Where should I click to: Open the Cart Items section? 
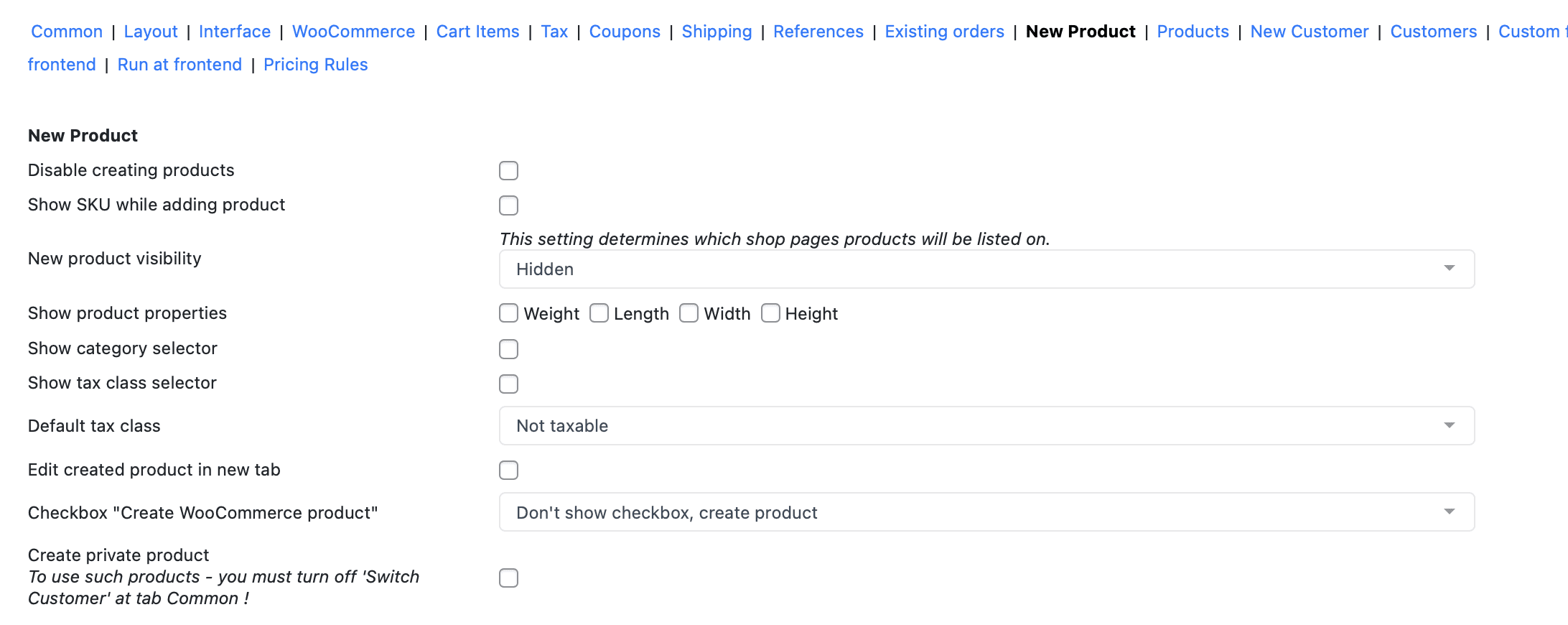click(x=477, y=32)
